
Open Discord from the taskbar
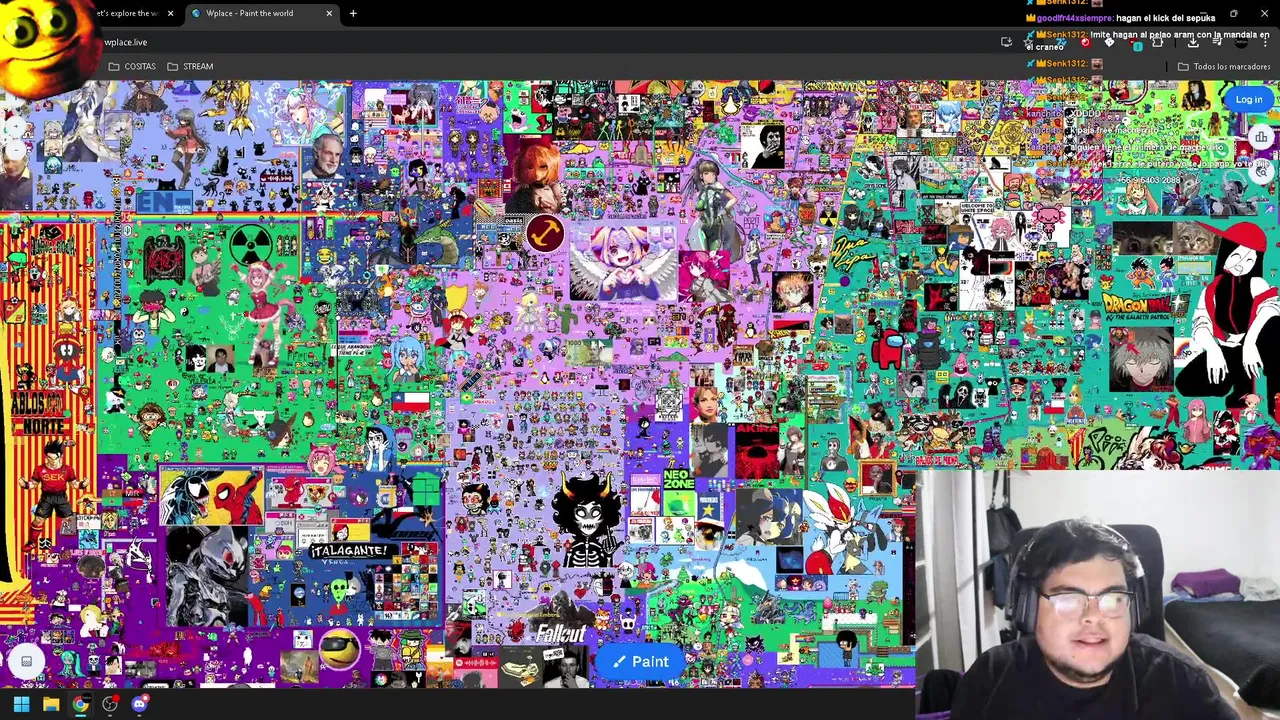click(x=139, y=704)
